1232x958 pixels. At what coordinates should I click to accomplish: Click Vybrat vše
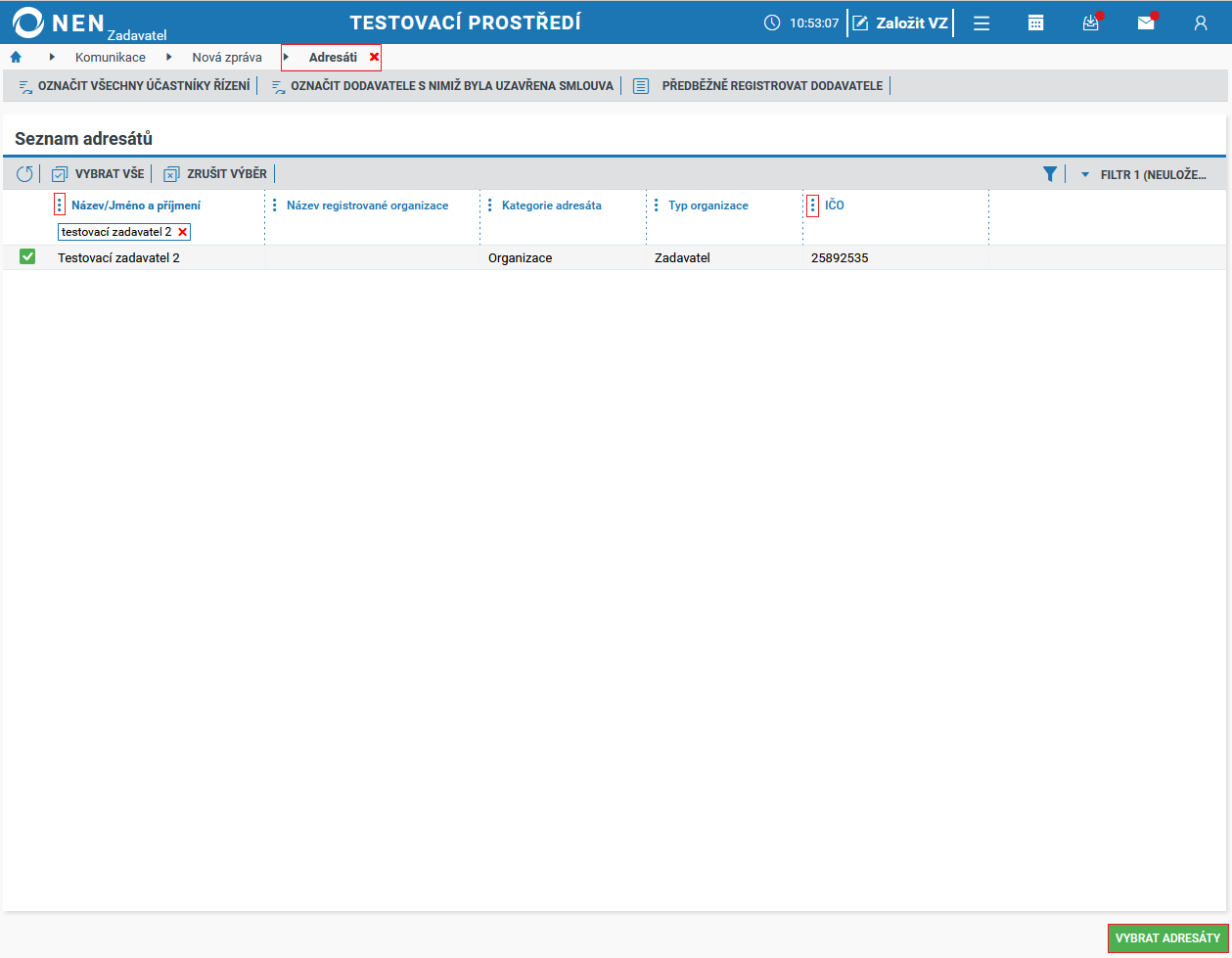click(x=98, y=173)
